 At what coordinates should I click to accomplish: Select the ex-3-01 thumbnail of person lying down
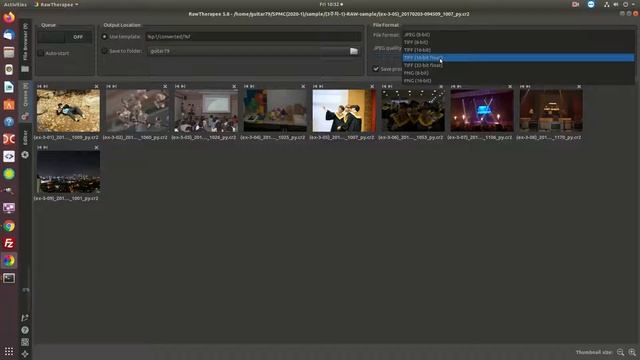pyautogui.click(x=68, y=111)
